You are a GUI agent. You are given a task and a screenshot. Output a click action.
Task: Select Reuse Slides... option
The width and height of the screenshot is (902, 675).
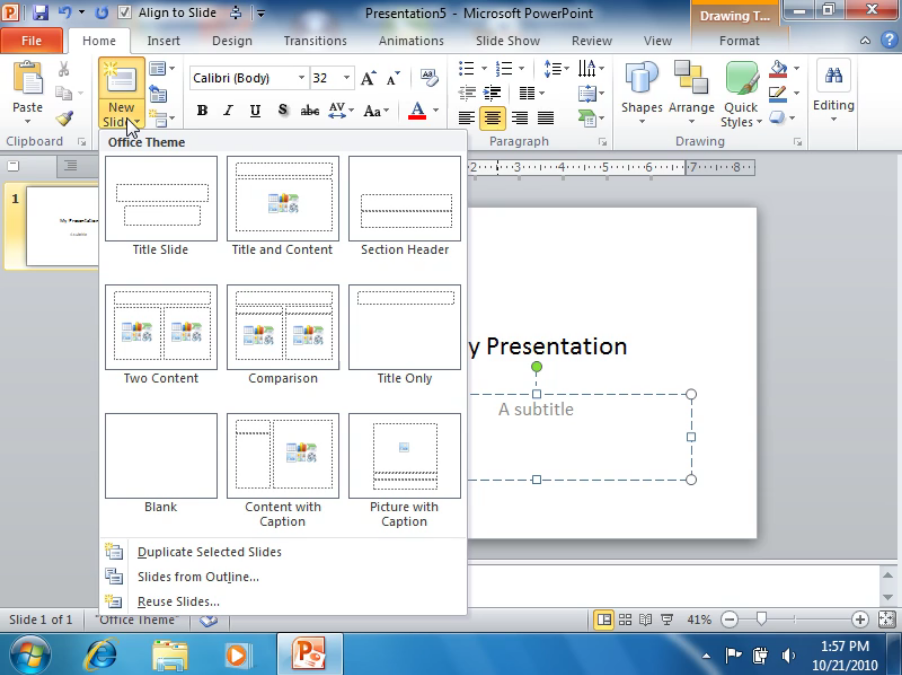(x=178, y=602)
